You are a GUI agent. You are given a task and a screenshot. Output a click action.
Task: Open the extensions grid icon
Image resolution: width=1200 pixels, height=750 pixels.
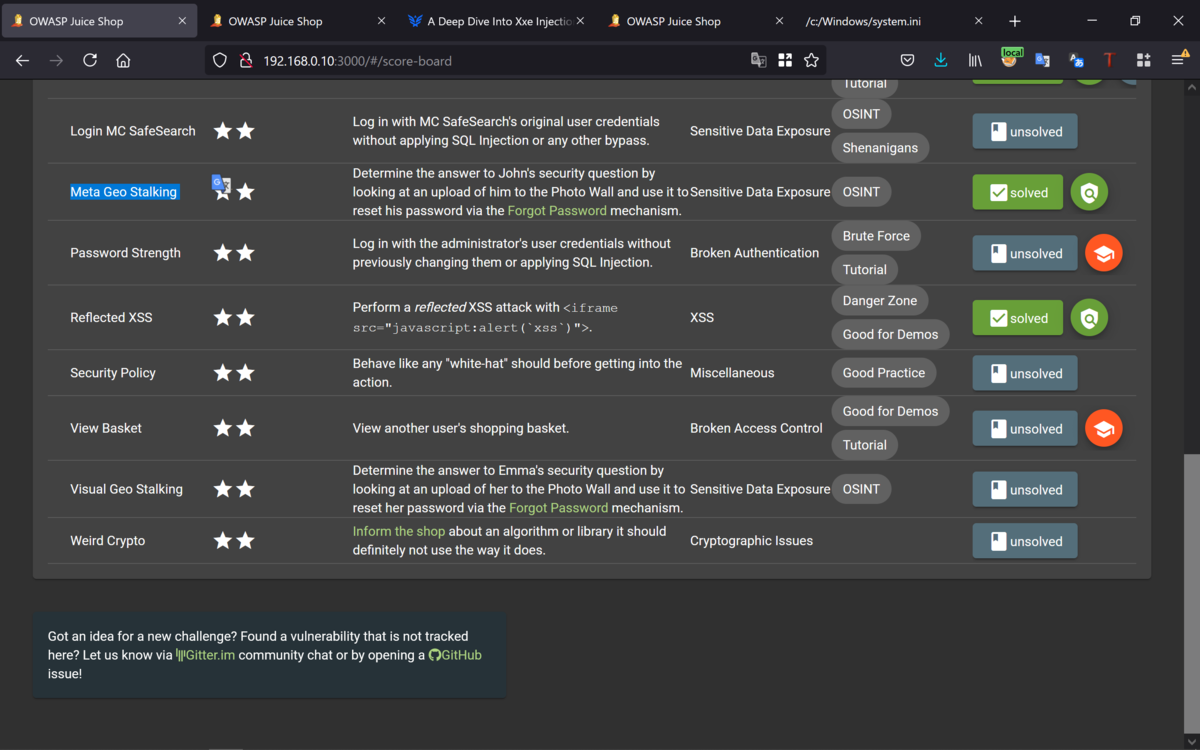pyautogui.click(x=1143, y=60)
